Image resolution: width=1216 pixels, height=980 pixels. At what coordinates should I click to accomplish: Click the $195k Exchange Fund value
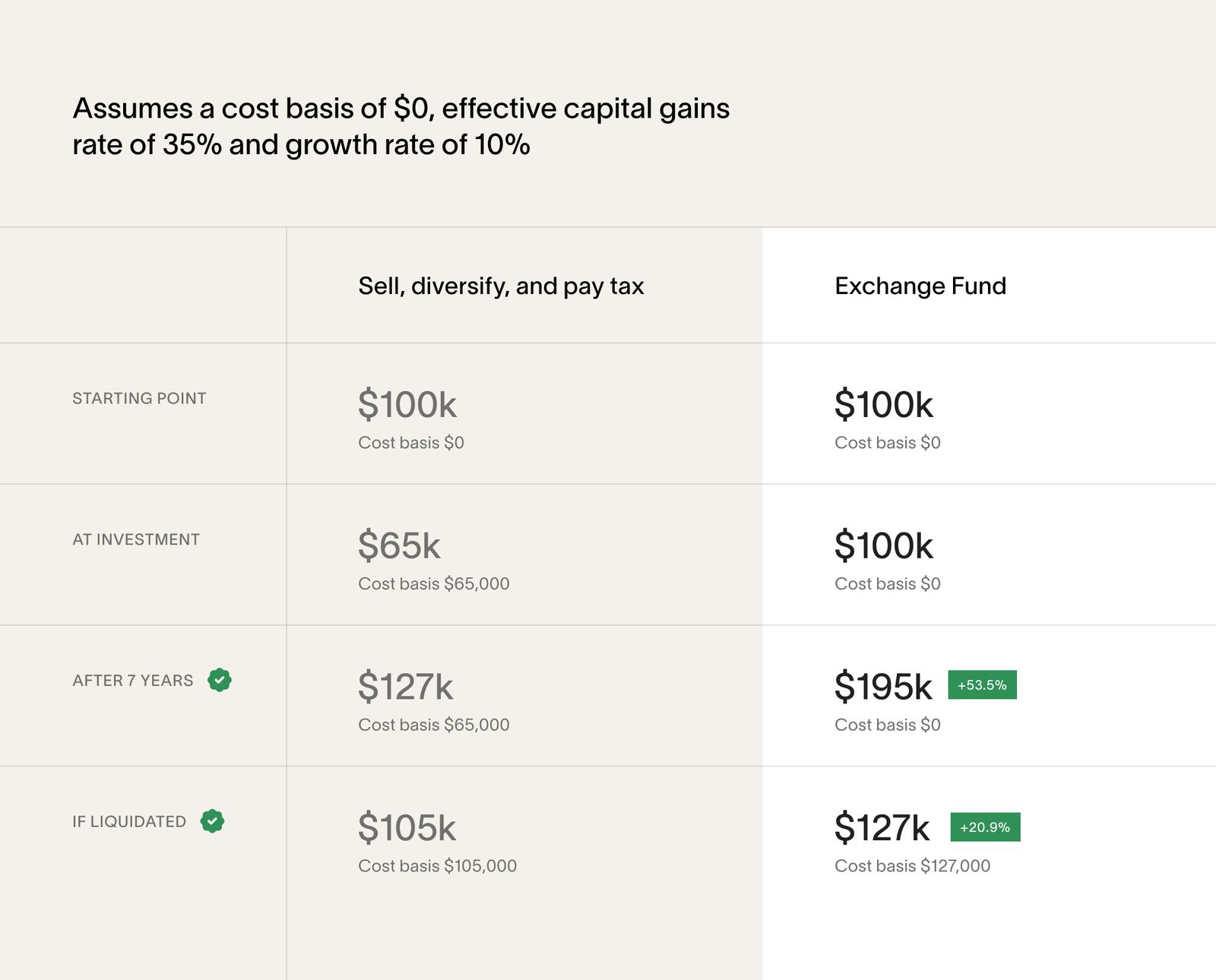[883, 687]
